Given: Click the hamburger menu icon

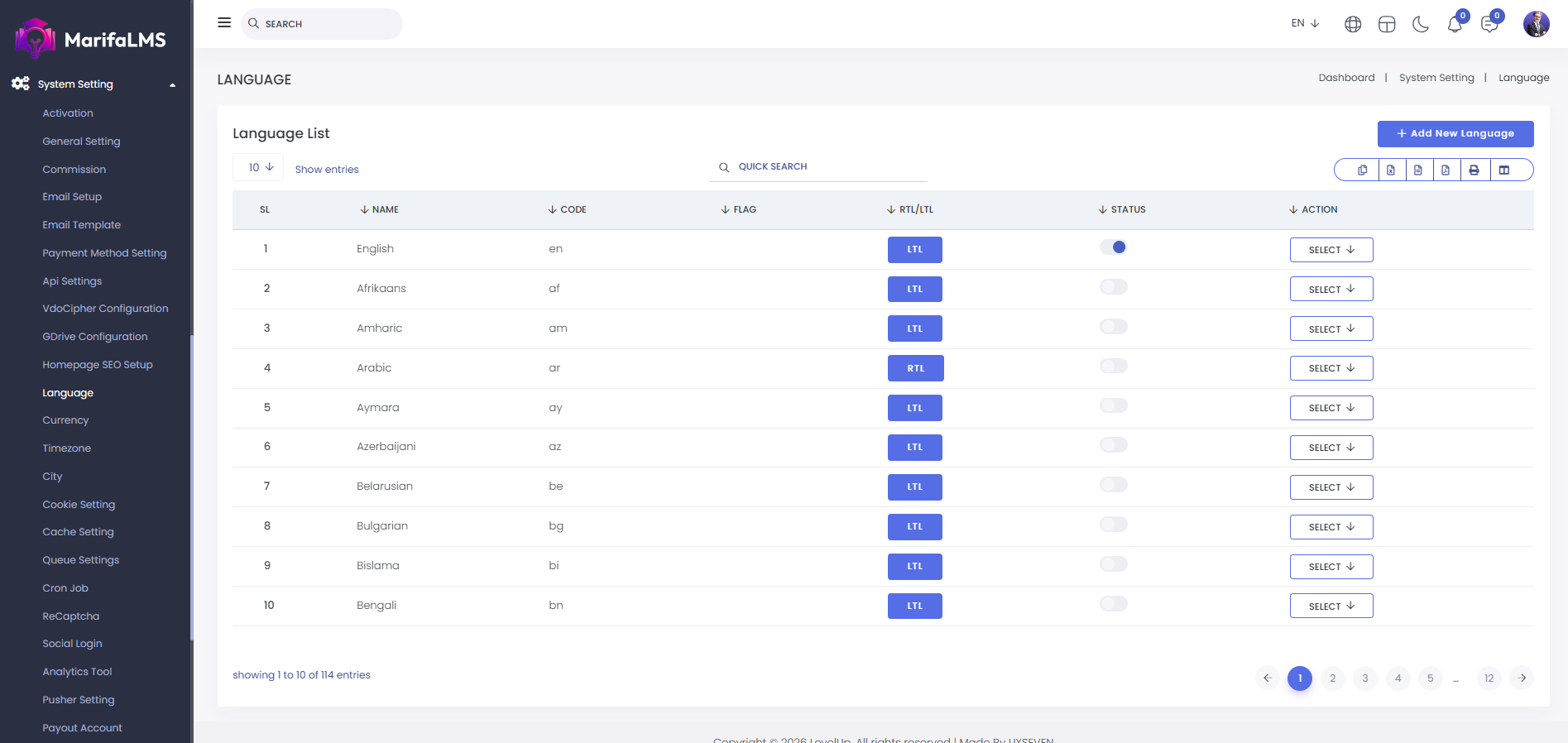Looking at the screenshot, I should pyautogui.click(x=224, y=23).
